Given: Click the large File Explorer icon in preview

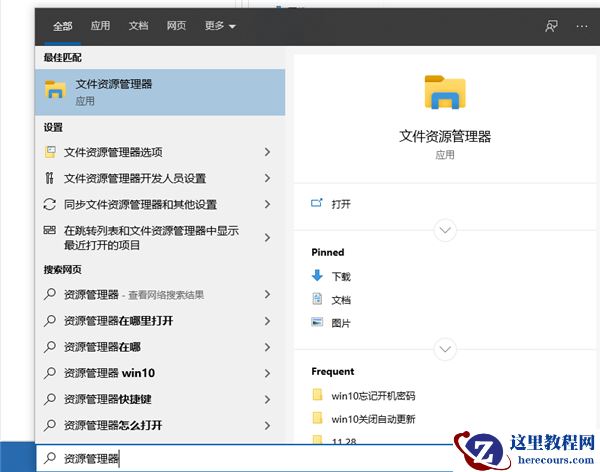Looking at the screenshot, I should [445, 92].
